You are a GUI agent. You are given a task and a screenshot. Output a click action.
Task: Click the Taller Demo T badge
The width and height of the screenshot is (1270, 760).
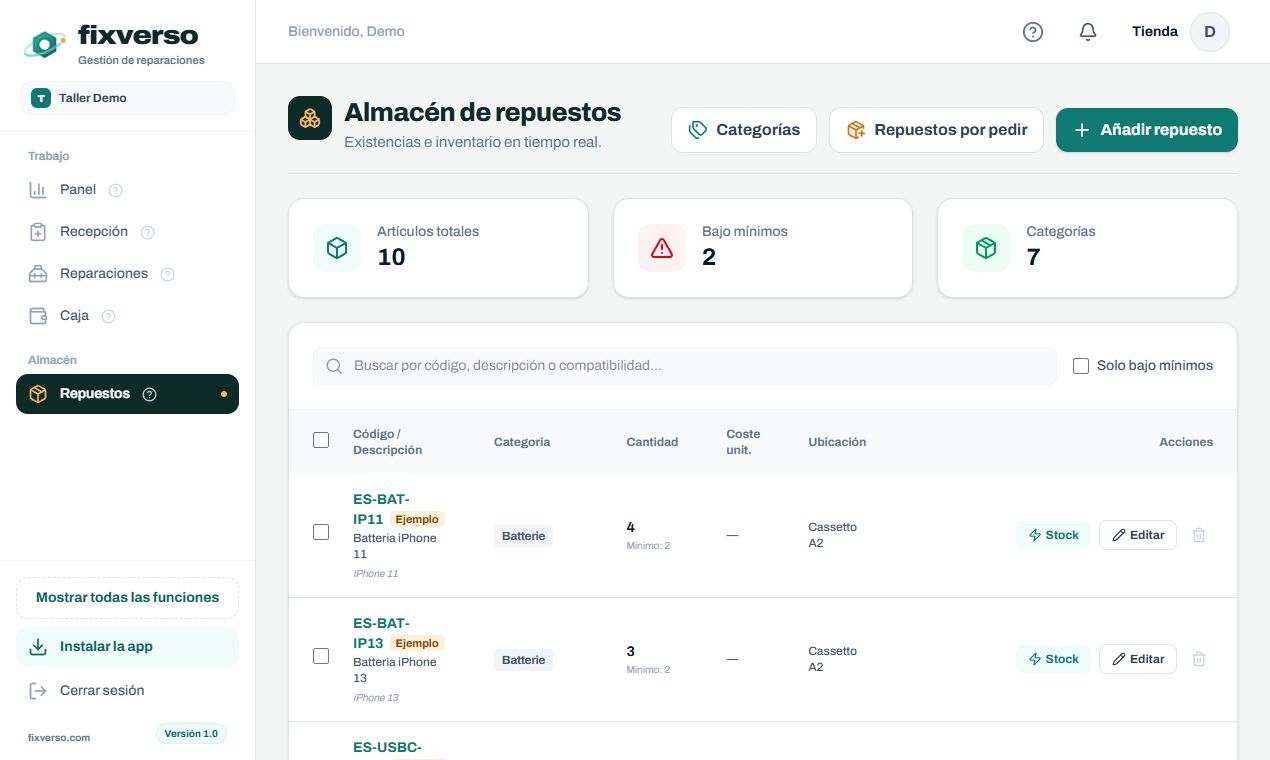[x=41, y=98]
